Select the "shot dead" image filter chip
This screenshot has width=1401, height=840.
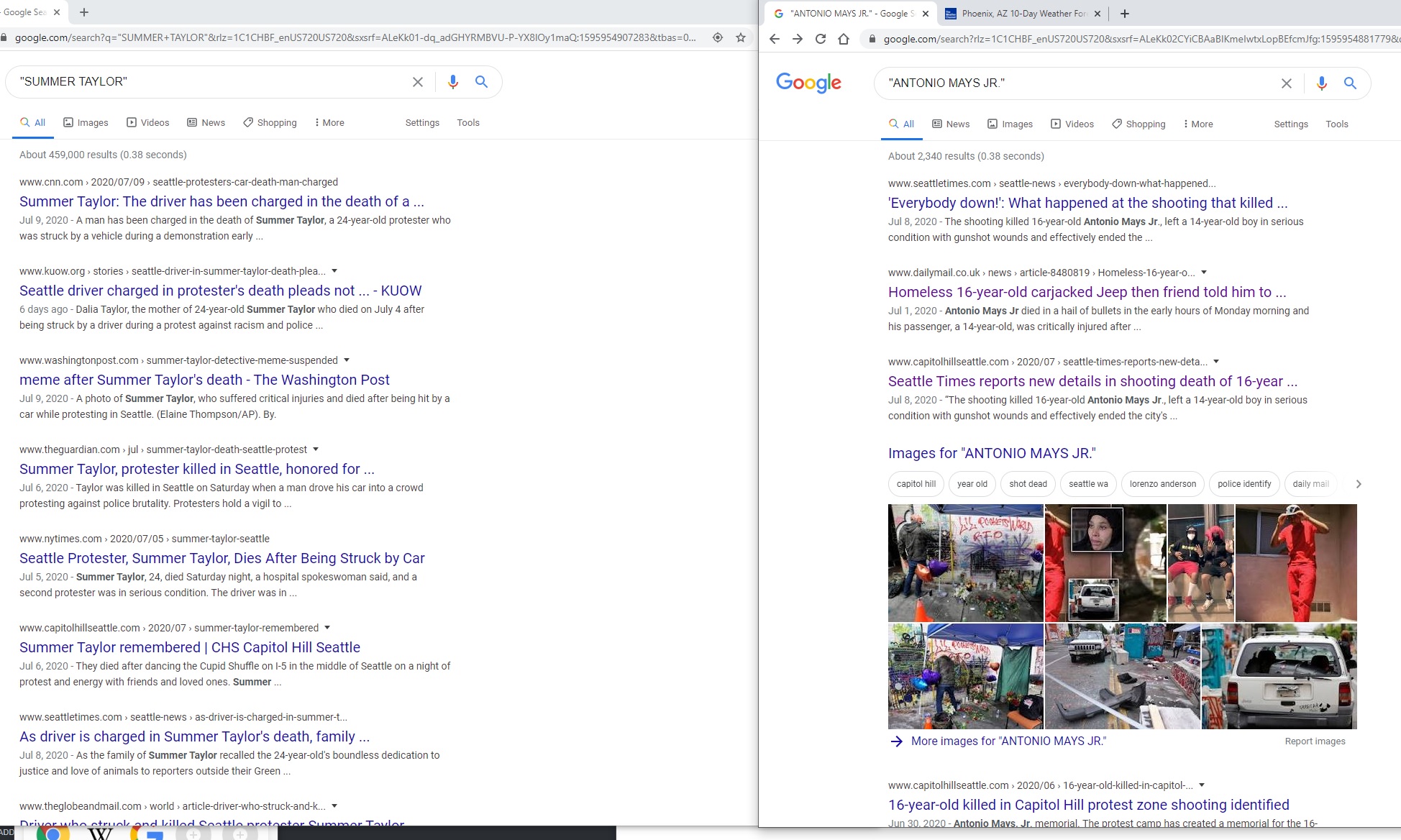pos(1028,484)
